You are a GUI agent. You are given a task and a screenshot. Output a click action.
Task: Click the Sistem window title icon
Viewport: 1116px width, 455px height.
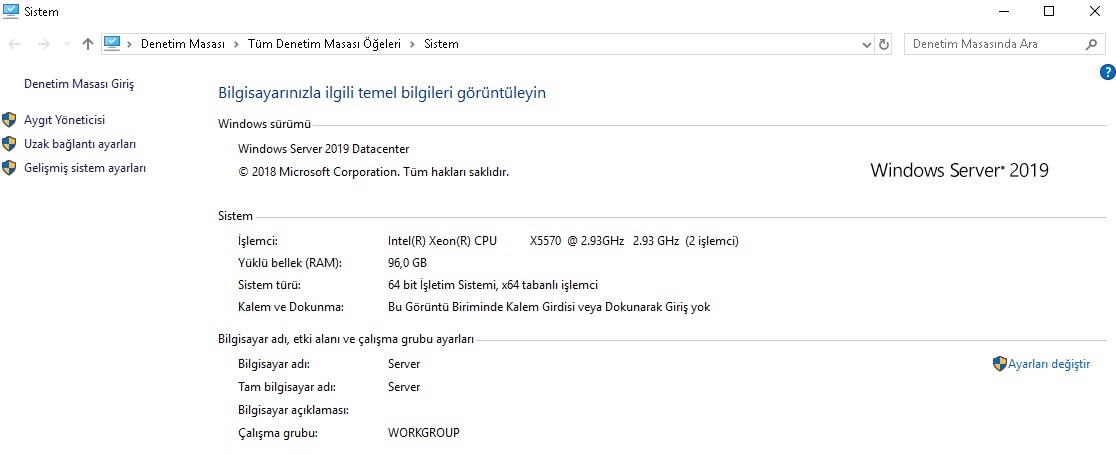[11, 11]
